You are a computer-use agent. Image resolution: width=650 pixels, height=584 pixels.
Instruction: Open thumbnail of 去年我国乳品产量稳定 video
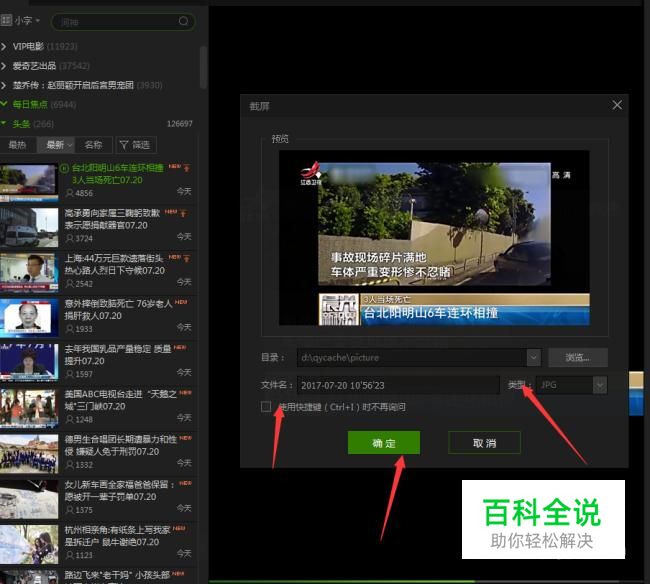(x=29, y=363)
